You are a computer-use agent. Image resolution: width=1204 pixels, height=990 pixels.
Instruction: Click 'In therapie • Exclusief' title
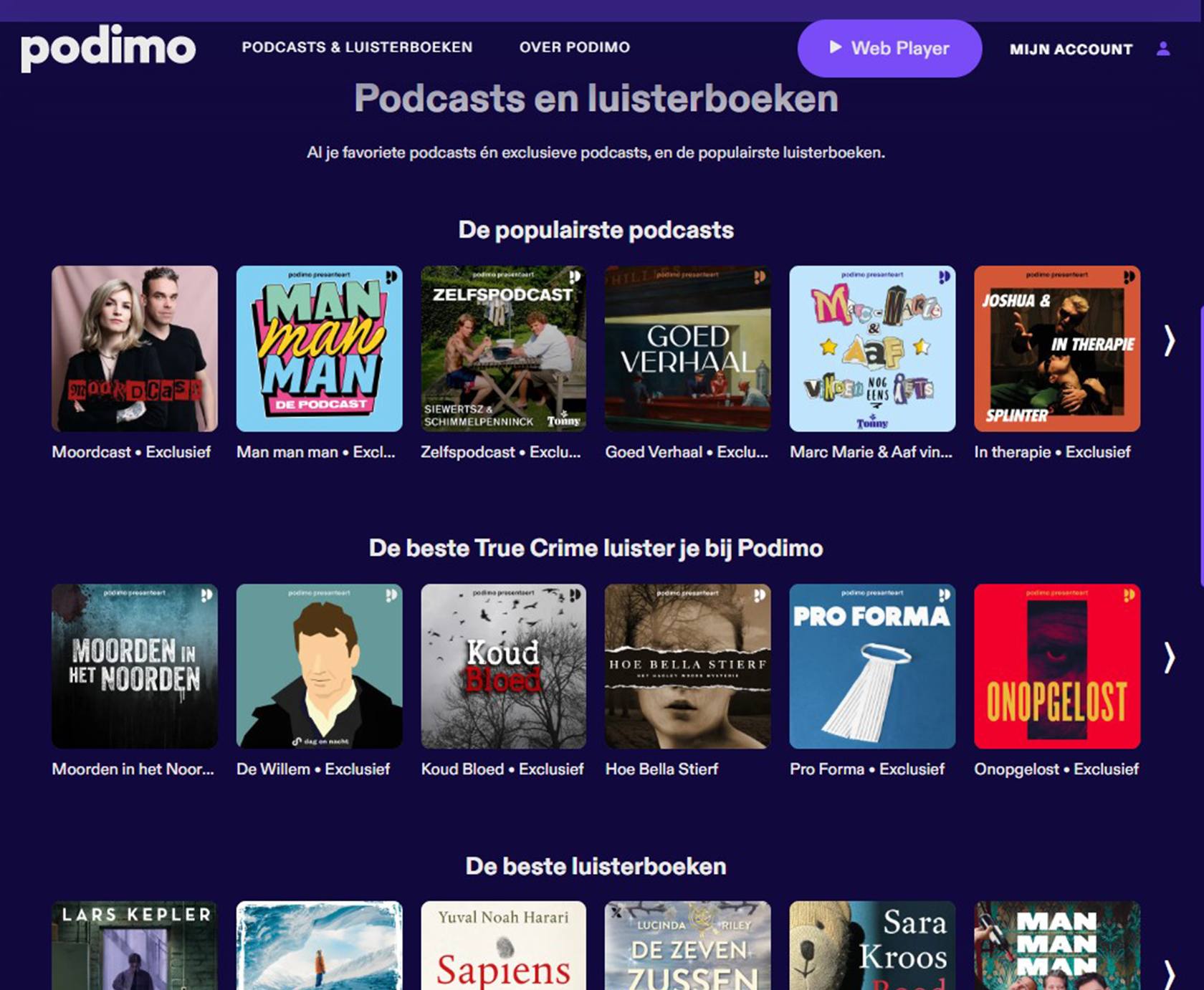coord(1053,452)
